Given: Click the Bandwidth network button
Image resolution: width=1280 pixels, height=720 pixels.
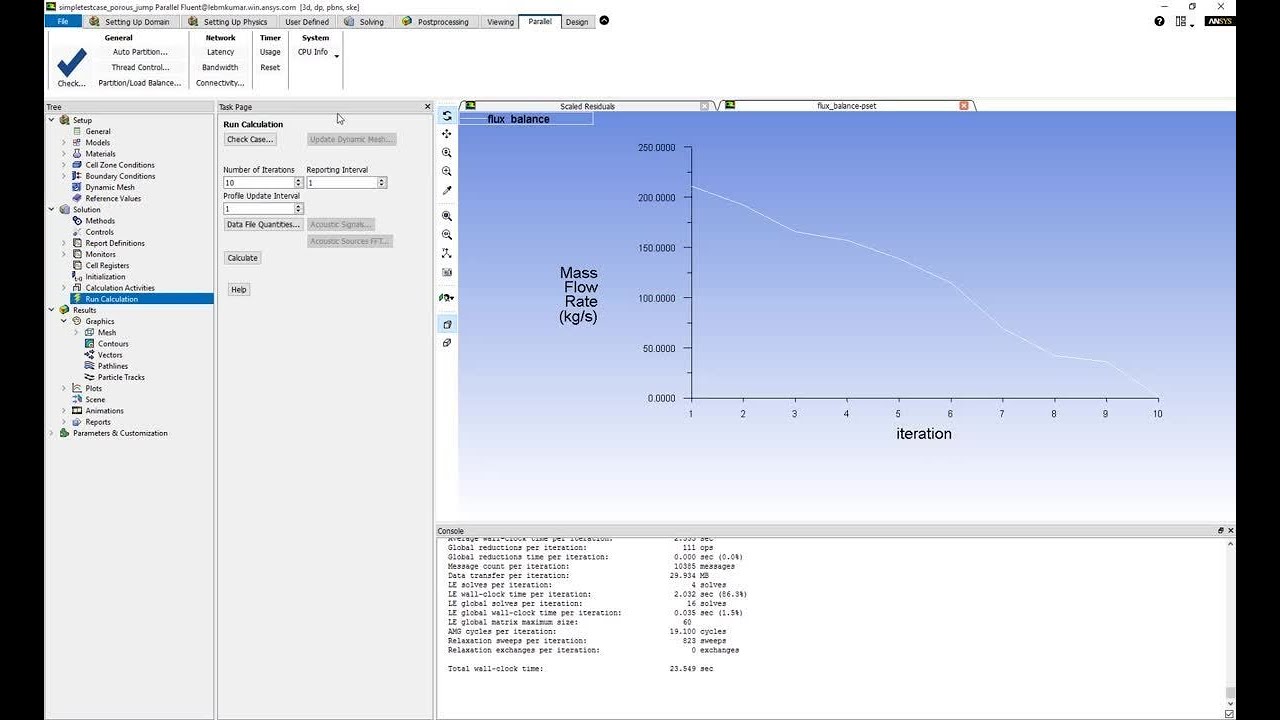Looking at the screenshot, I should [x=220, y=68].
